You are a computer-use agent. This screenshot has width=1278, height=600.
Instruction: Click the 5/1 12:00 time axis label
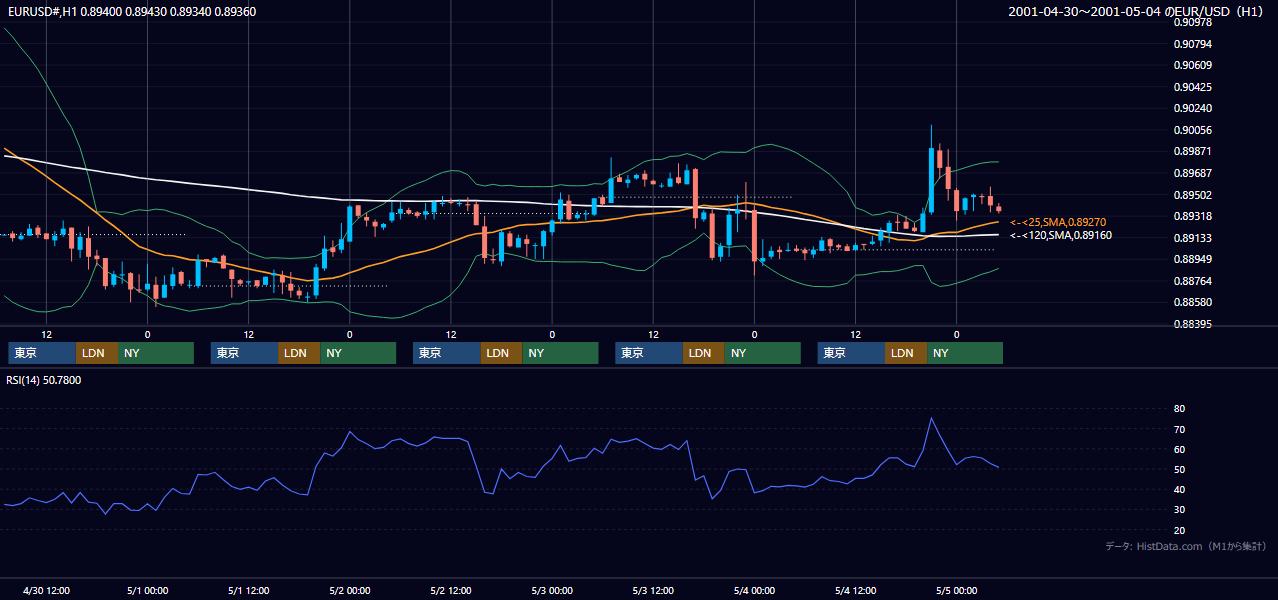(248, 590)
